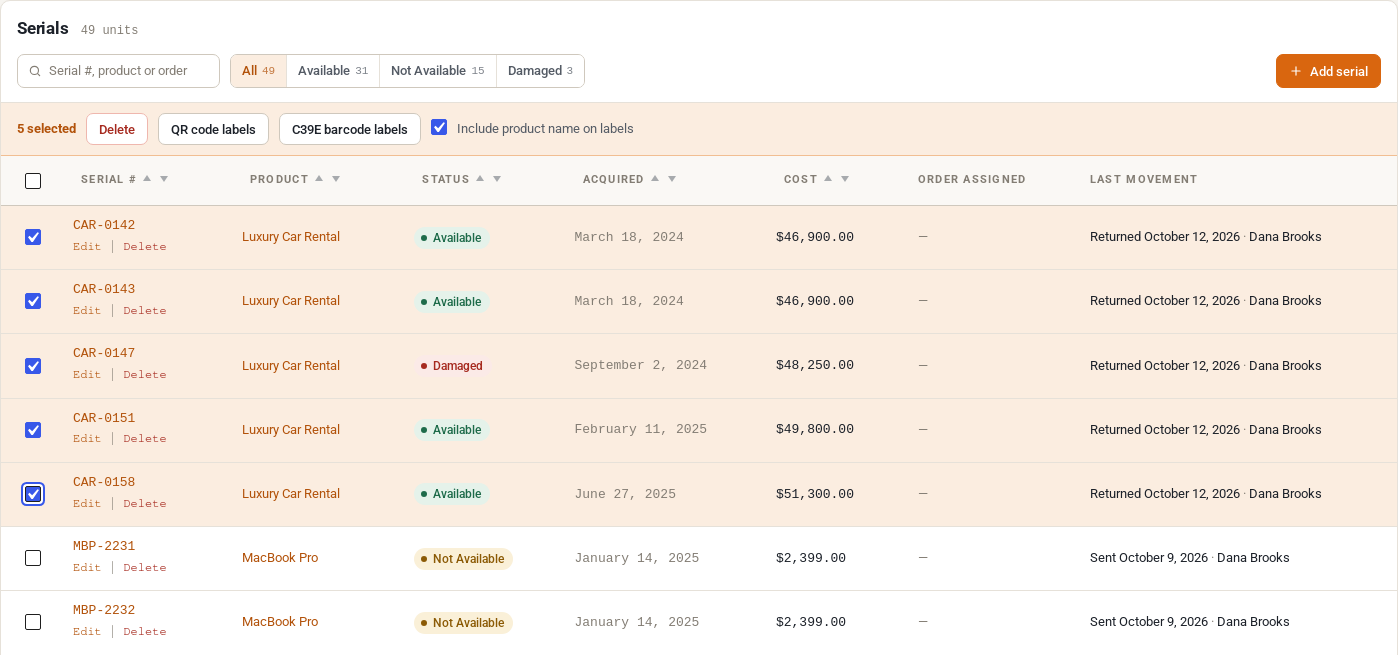Show only Available serials tab
This screenshot has width=1398, height=655.
click(333, 71)
